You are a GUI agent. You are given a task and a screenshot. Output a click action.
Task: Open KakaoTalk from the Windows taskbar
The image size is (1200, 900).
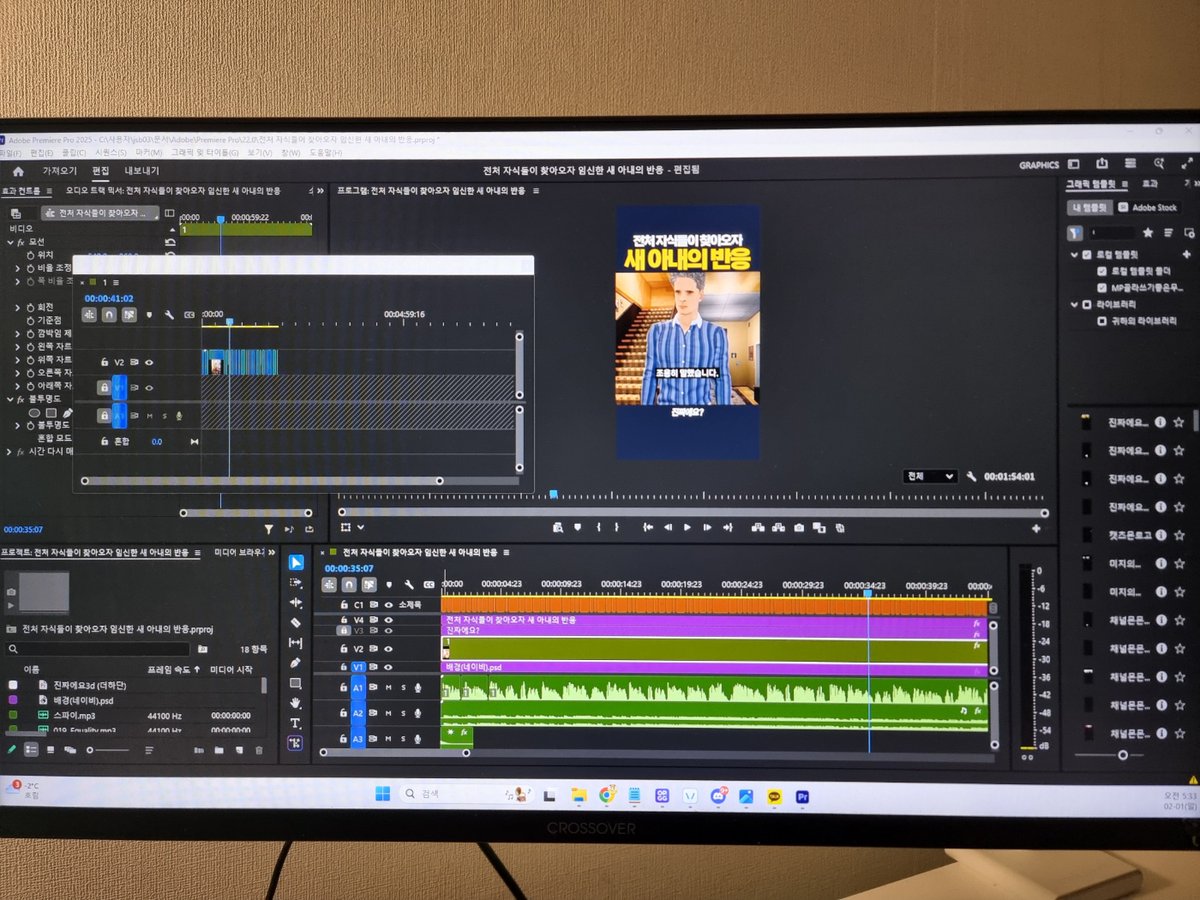(774, 796)
